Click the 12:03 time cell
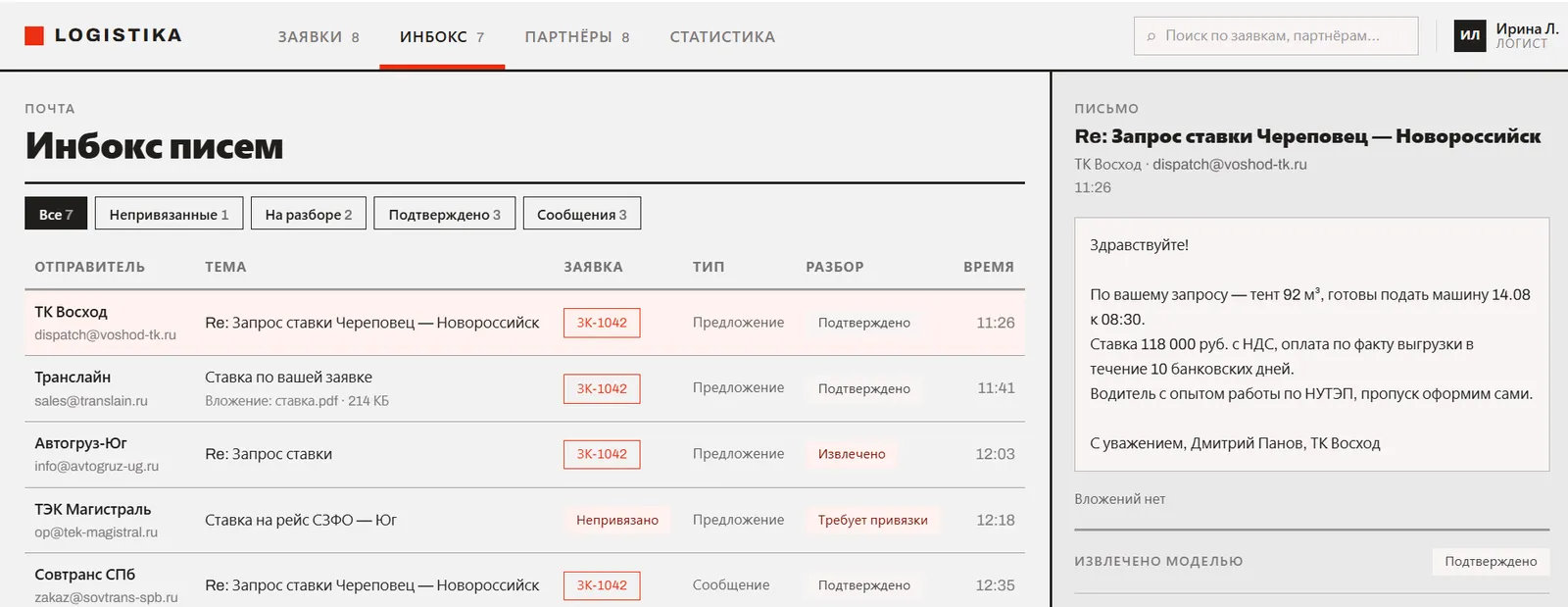 tap(995, 454)
